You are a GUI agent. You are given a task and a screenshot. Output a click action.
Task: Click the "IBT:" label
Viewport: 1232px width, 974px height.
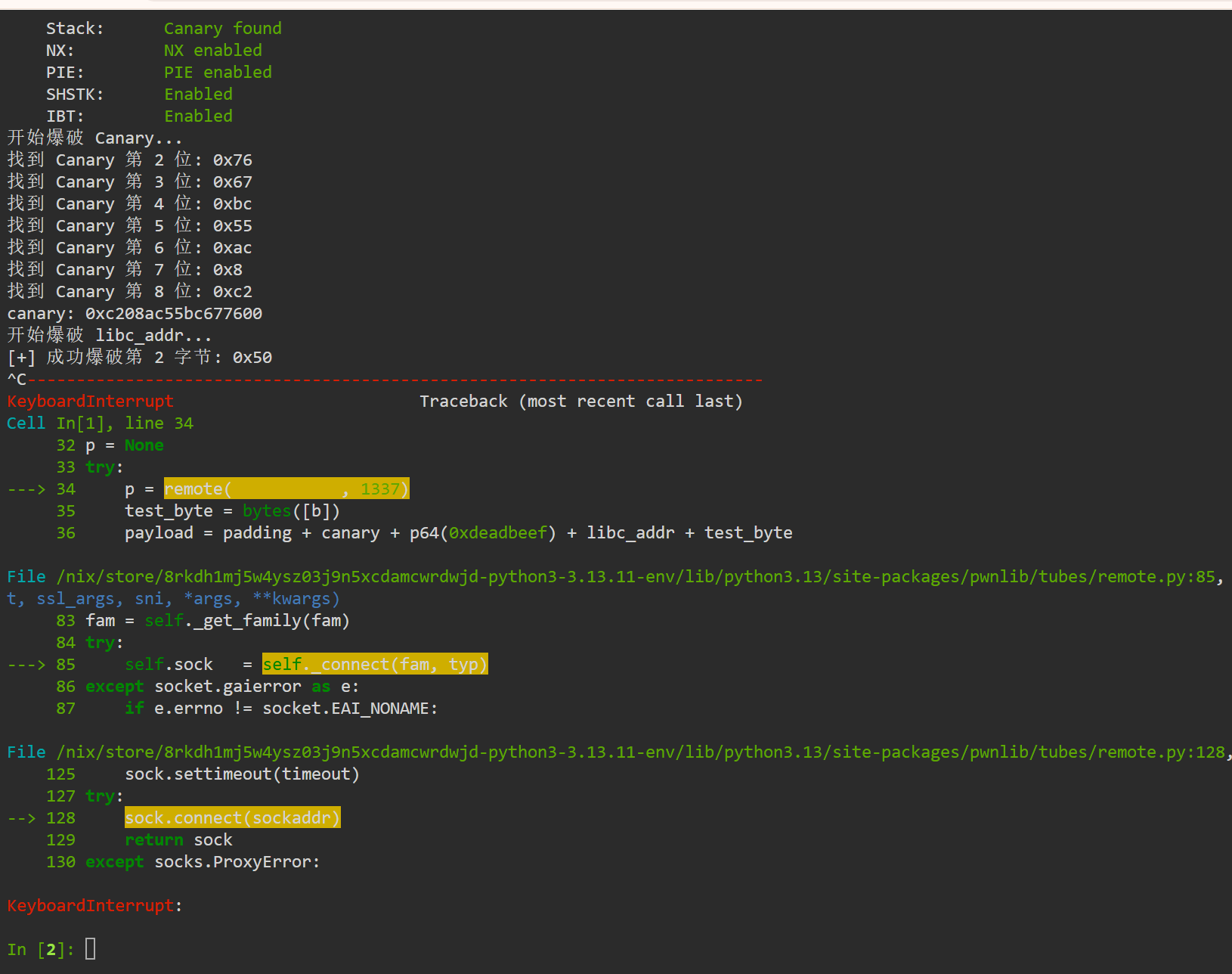(x=65, y=116)
